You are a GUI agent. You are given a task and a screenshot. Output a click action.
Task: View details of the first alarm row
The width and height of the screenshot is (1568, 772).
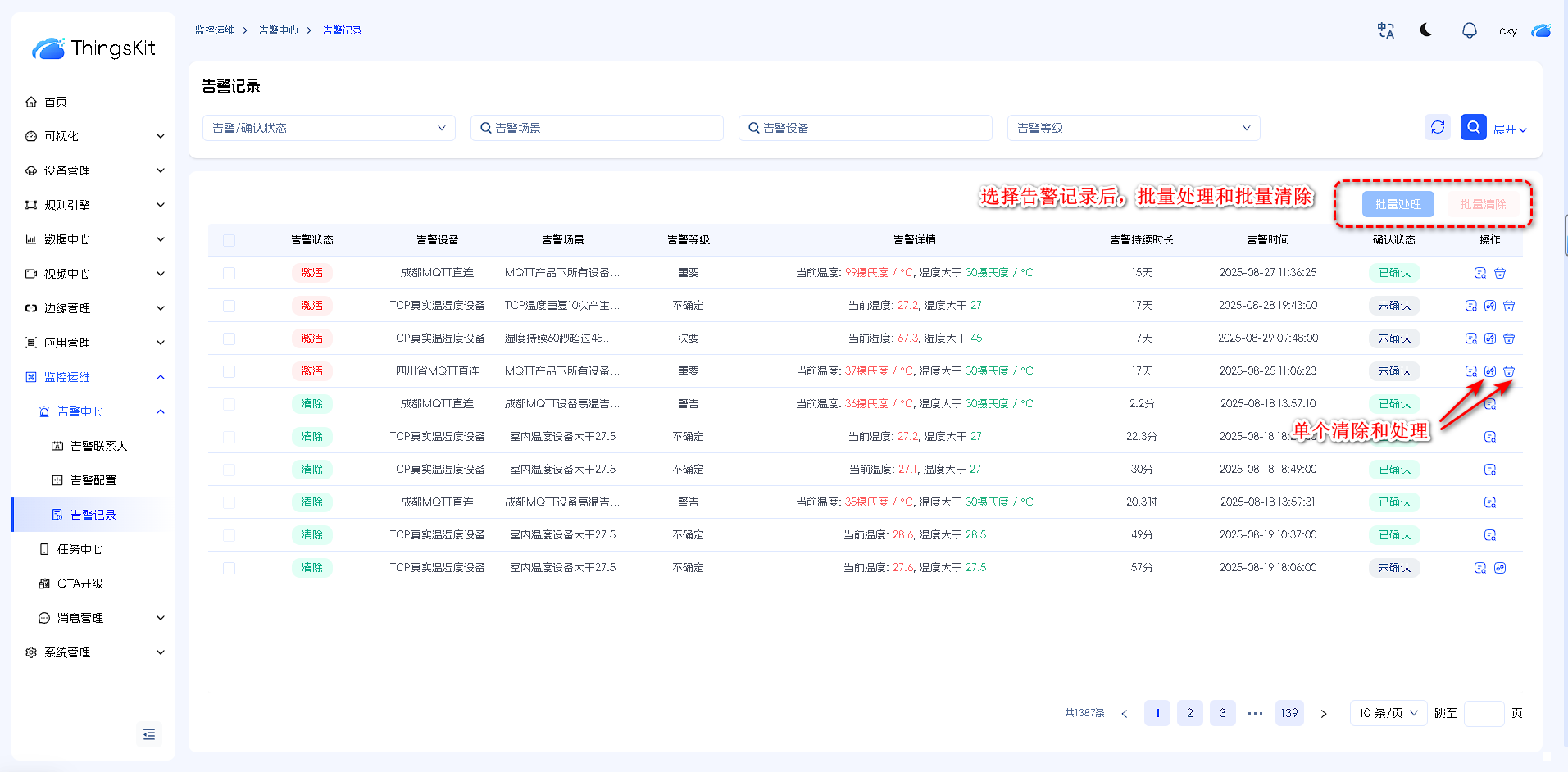coord(1479,273)
